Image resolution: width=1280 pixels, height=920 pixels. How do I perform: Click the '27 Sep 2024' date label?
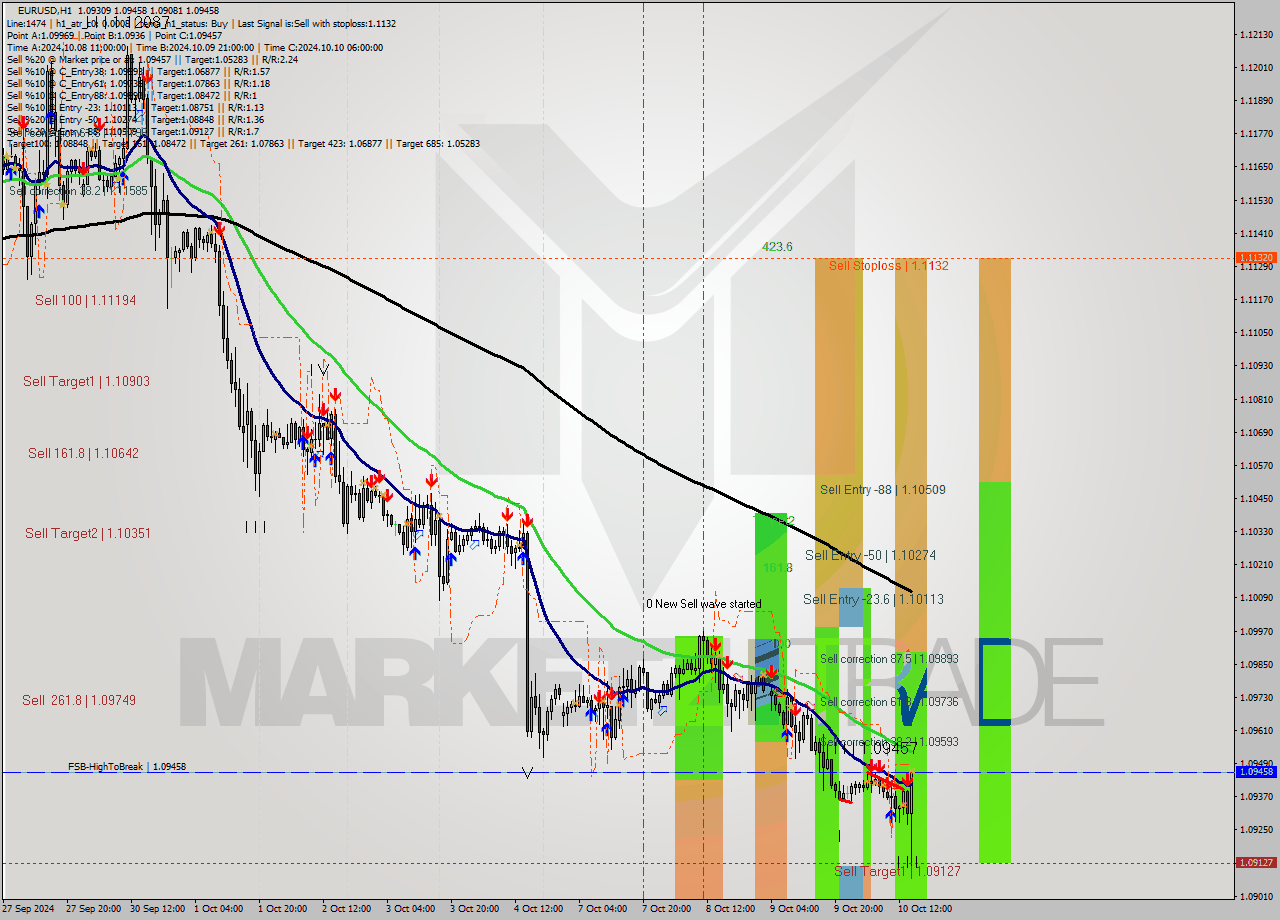click(28, 909)
